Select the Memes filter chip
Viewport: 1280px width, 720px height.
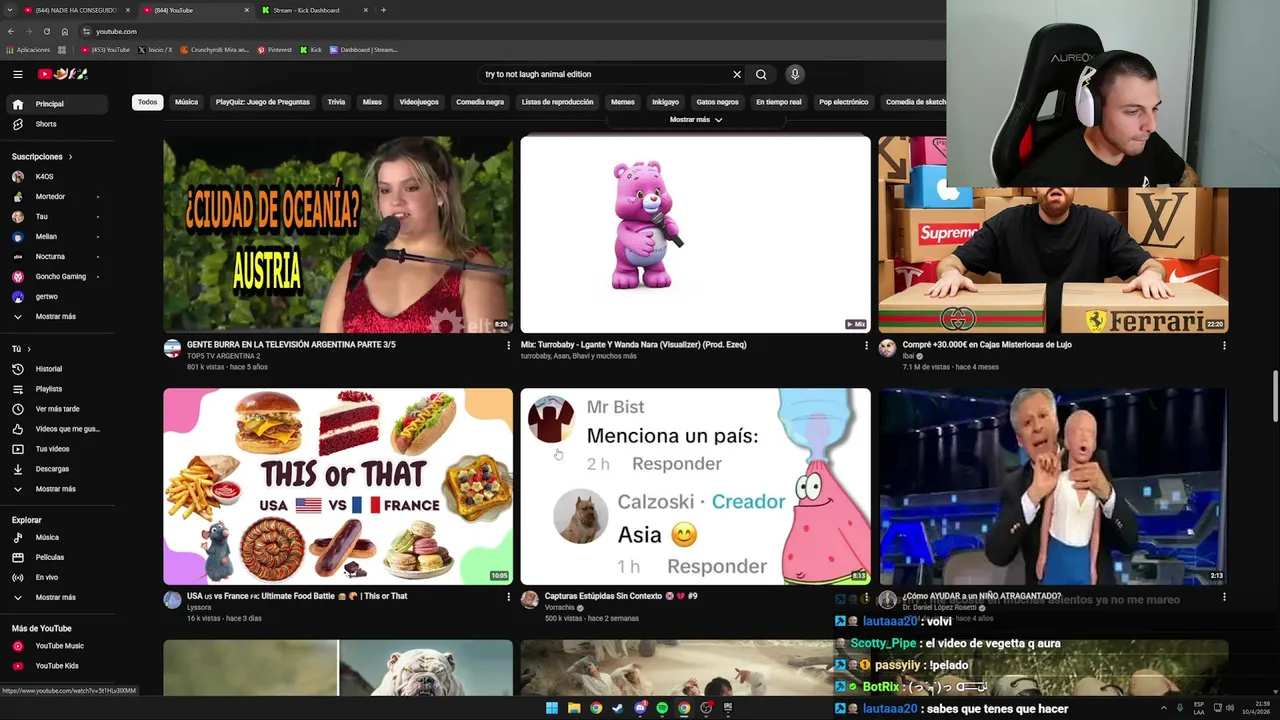tap(623, 102)
